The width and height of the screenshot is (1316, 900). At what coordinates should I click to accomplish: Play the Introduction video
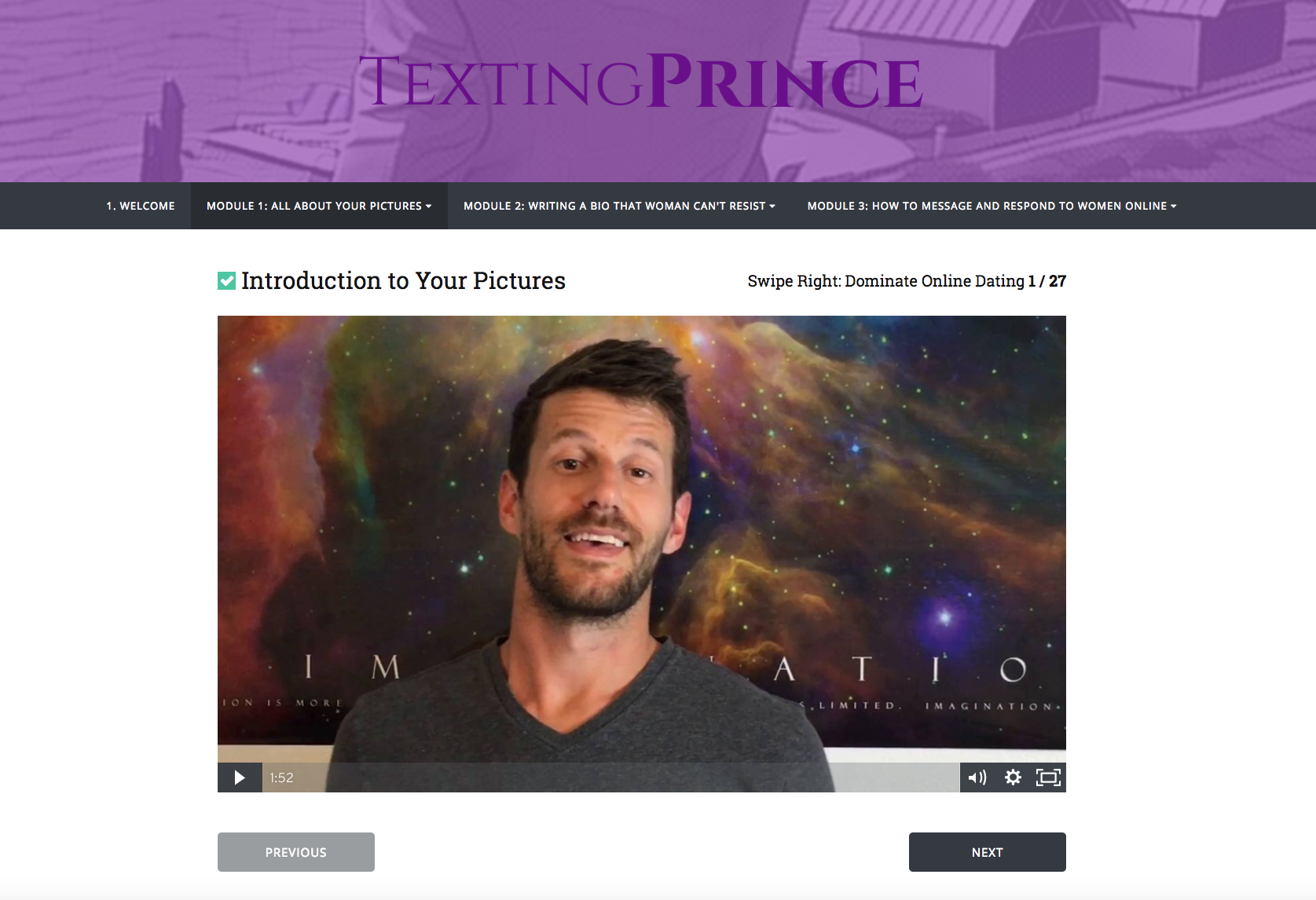point(240,777)
